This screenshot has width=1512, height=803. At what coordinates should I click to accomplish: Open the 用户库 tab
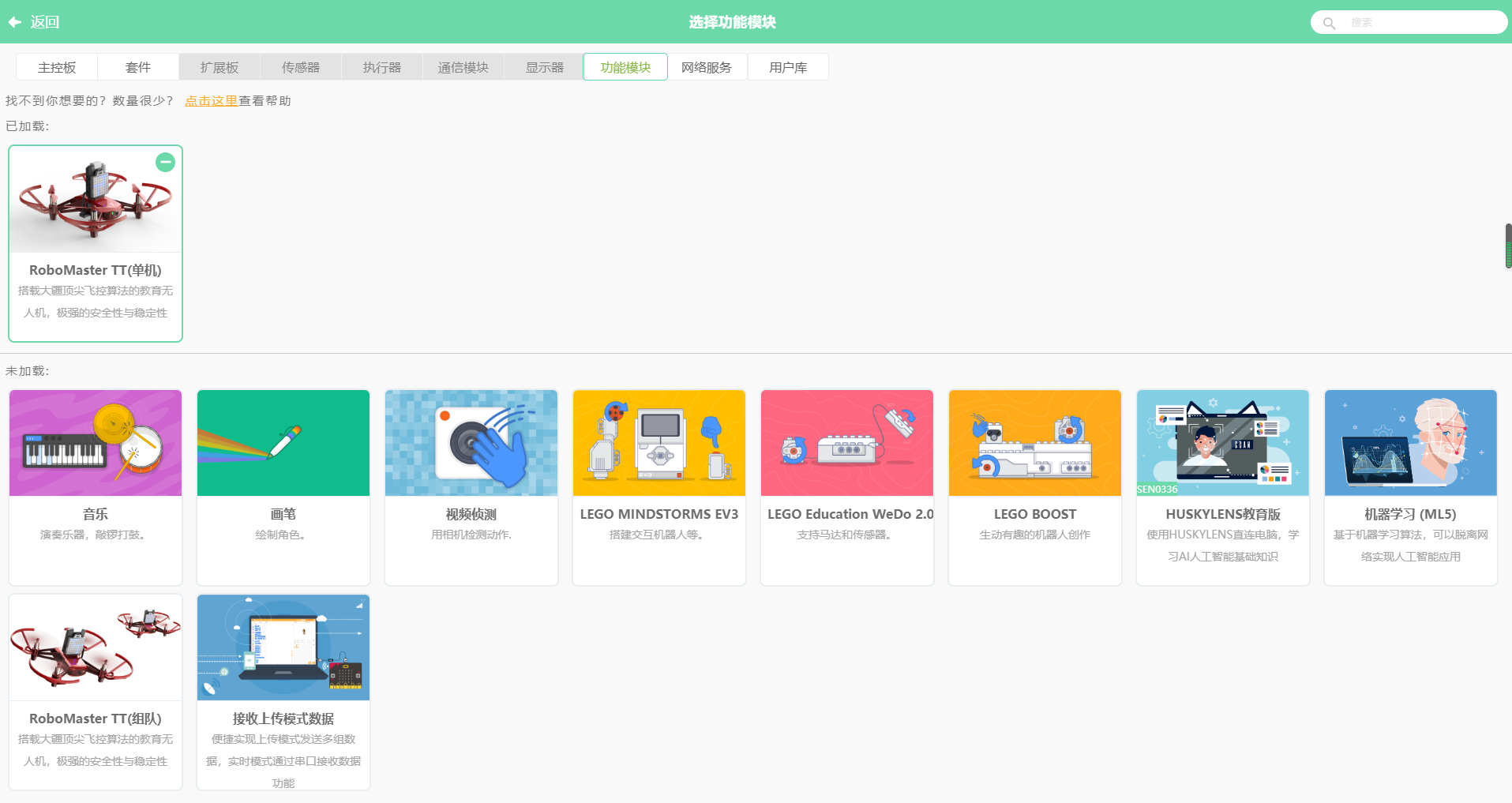[788, 67]
